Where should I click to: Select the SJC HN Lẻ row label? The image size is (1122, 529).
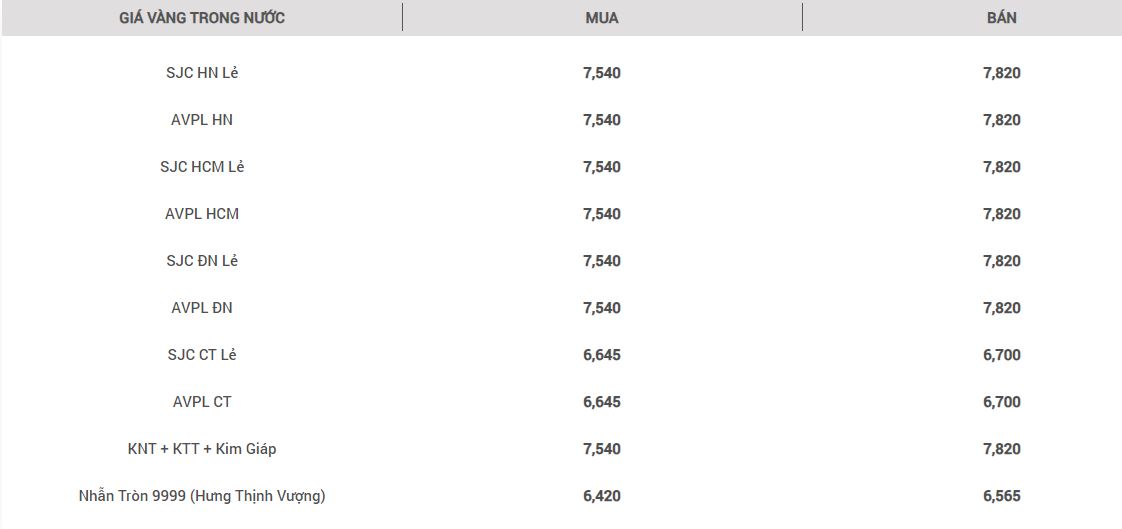click(202, 73)
